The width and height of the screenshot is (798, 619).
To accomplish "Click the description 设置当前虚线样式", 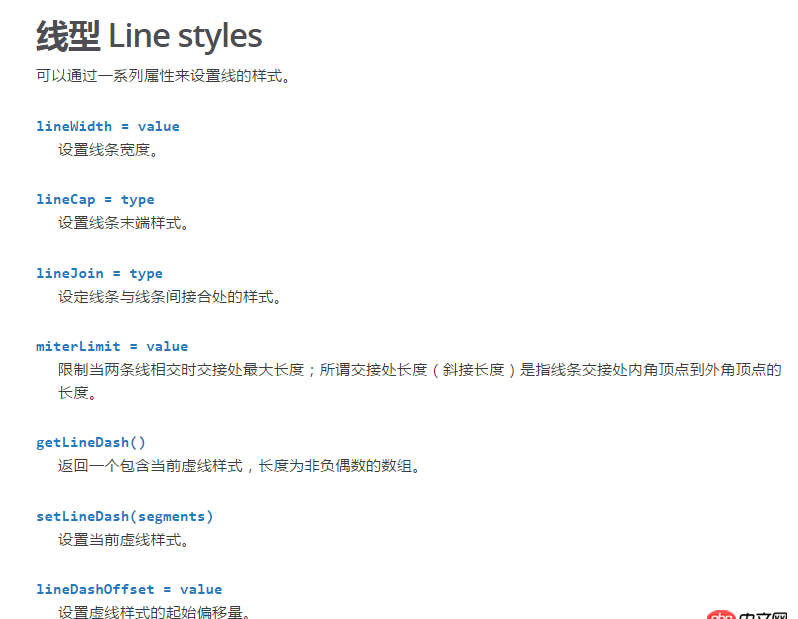I will click(x=123, y=540).
